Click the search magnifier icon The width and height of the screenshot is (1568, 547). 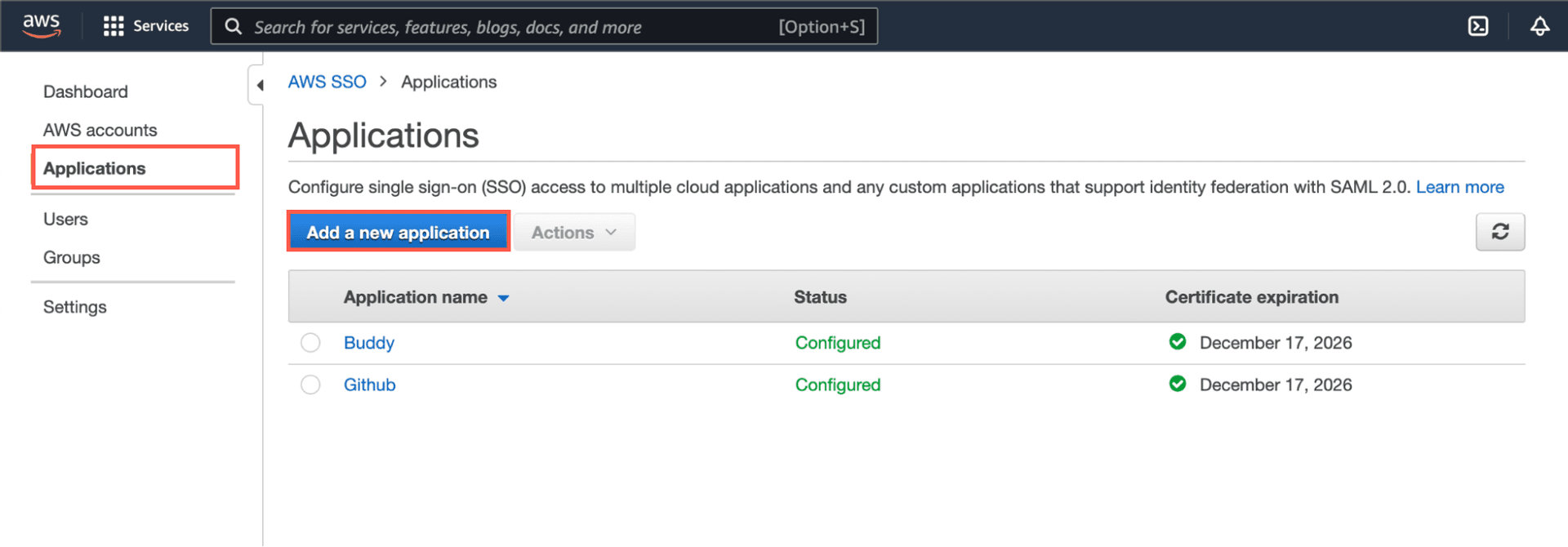click(x=234, y=27)
